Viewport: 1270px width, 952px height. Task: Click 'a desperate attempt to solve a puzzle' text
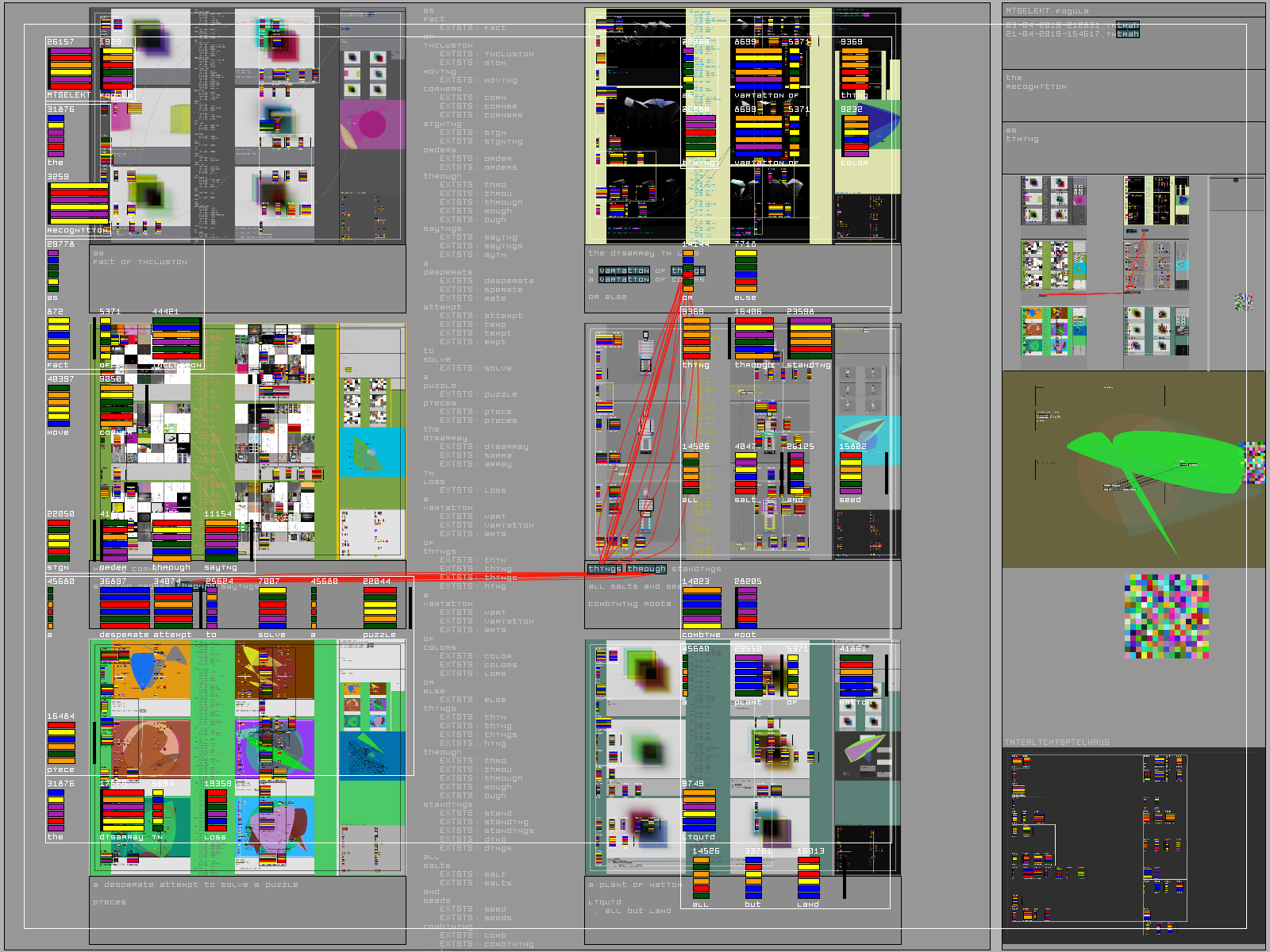pos(195,885)
